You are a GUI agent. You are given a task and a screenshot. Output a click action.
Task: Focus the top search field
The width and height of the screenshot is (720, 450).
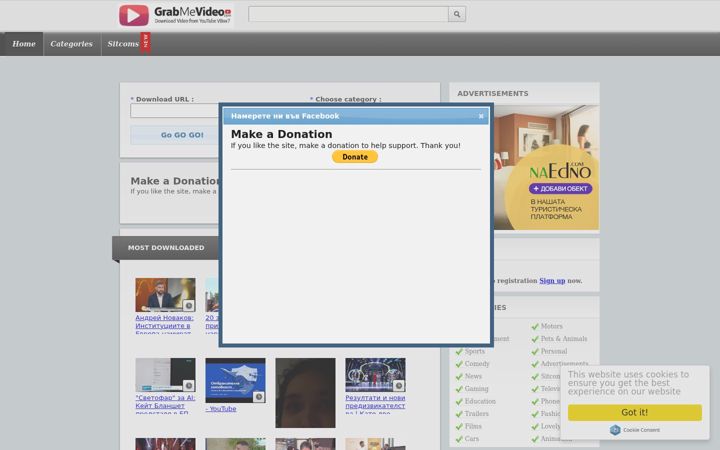click(348, 14)
